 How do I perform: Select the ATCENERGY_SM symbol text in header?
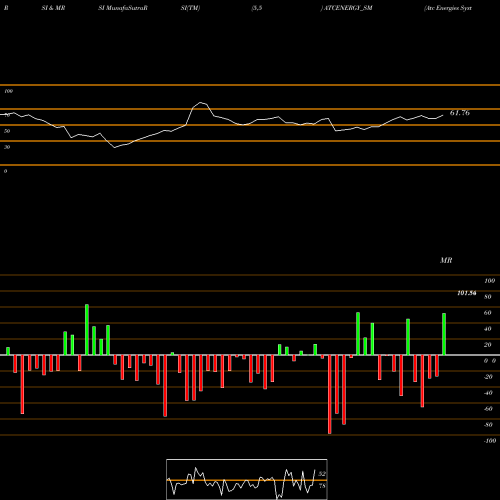348,8
